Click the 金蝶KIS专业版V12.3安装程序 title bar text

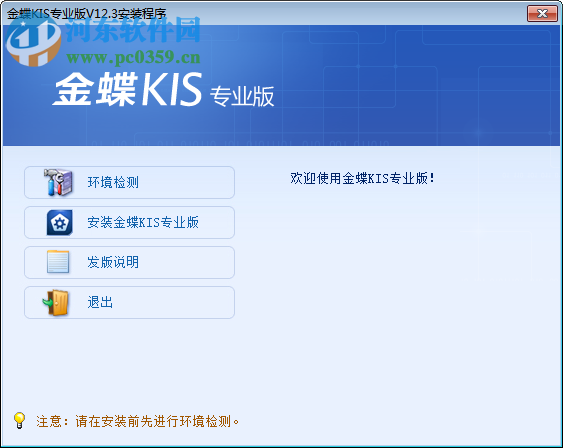coord(87,14)
